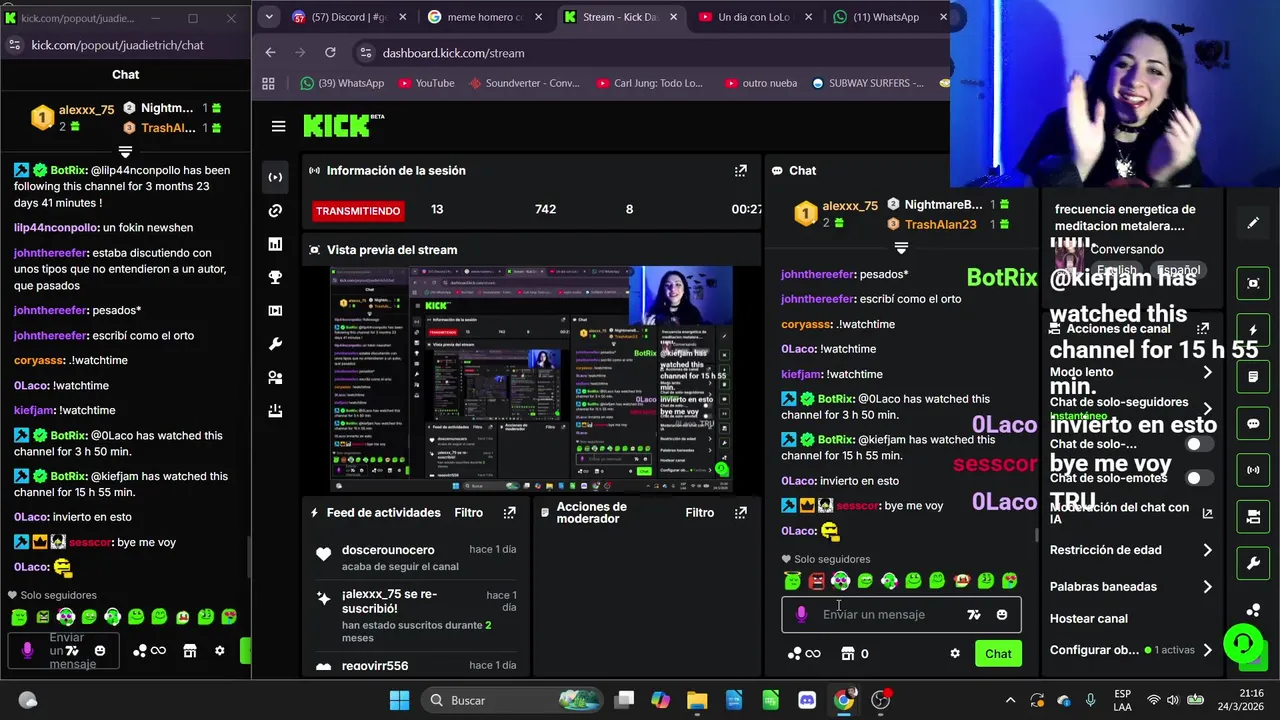Switch to the WhatsApp browser tab
The image size is (1280, 720).
[889, 17]
